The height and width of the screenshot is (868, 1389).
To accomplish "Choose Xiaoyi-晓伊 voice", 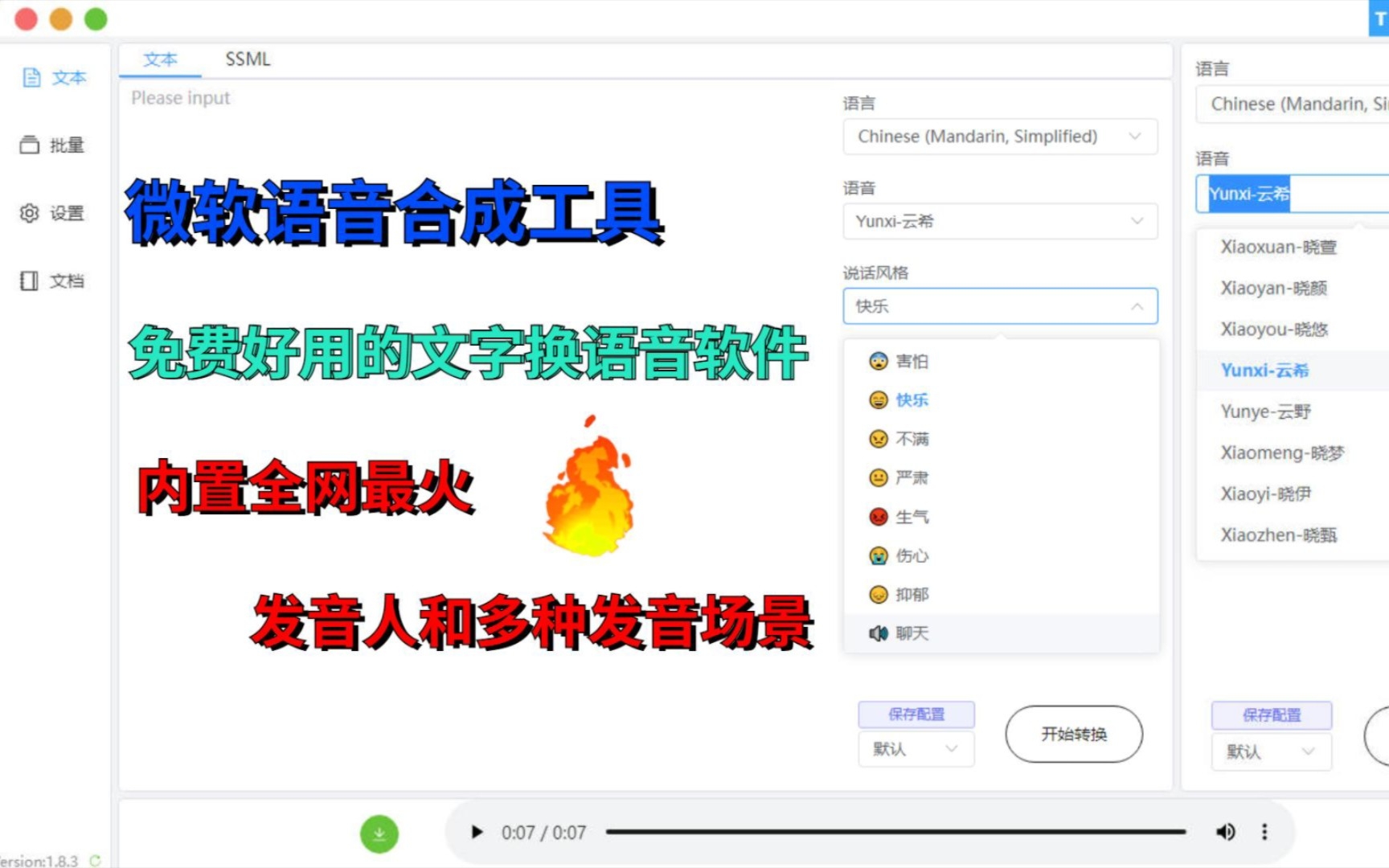I will tap(1293, 494).
